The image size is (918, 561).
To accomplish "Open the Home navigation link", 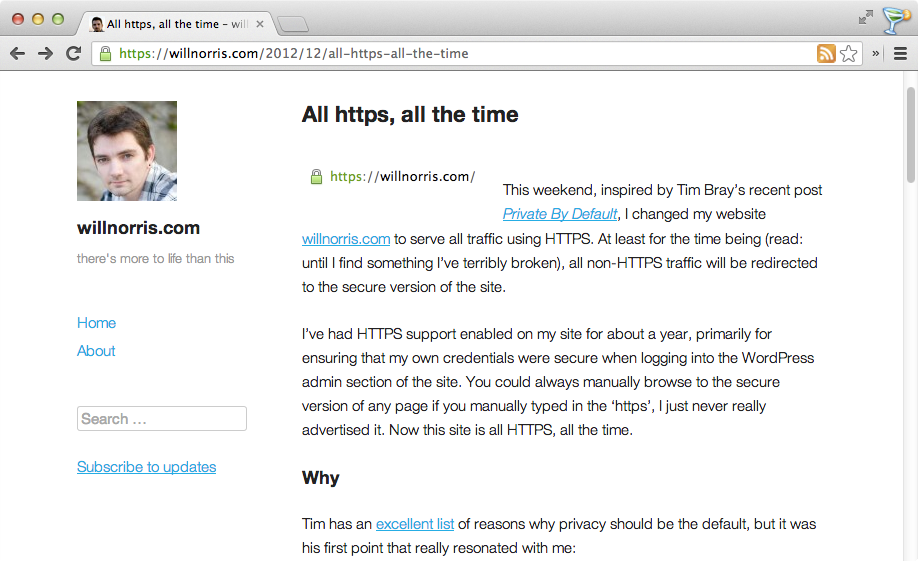I will 96,323.
